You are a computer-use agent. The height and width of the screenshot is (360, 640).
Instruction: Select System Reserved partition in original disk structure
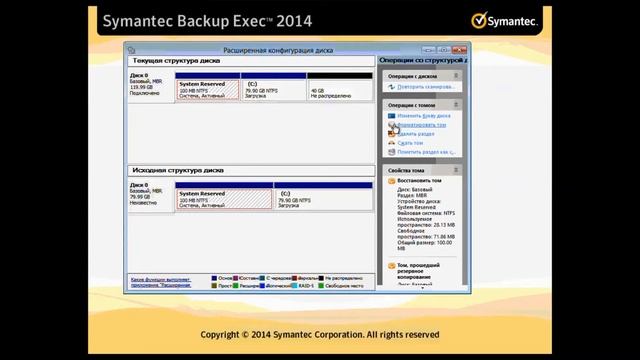pos(224,199)
